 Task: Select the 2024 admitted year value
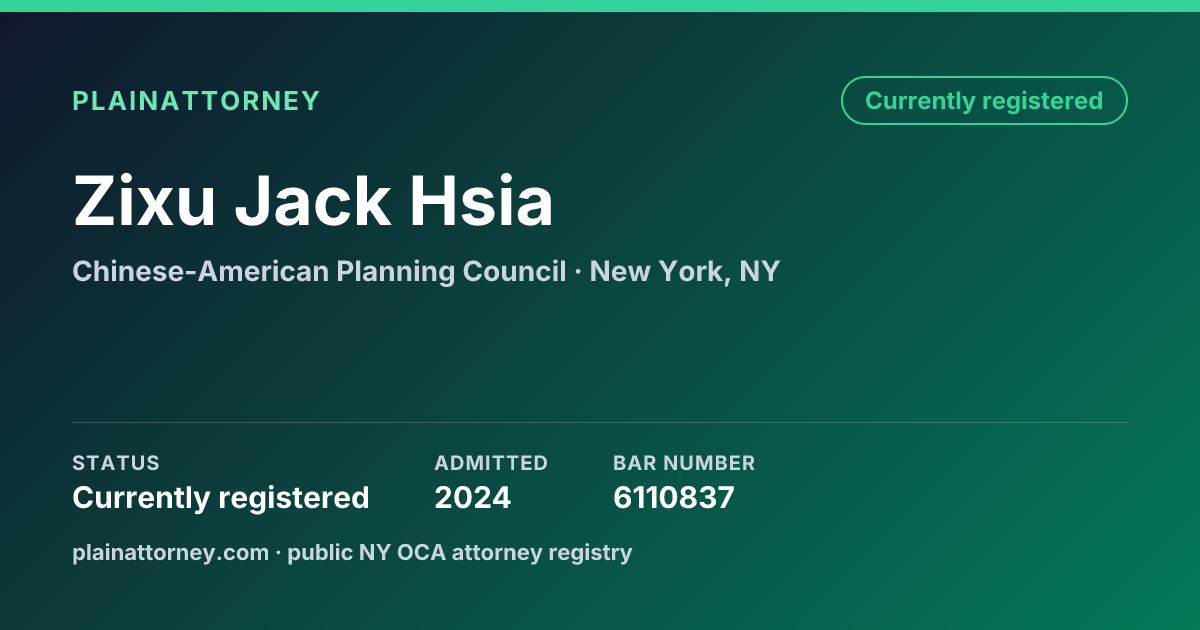pyautogui.click(x=473, y=497)
